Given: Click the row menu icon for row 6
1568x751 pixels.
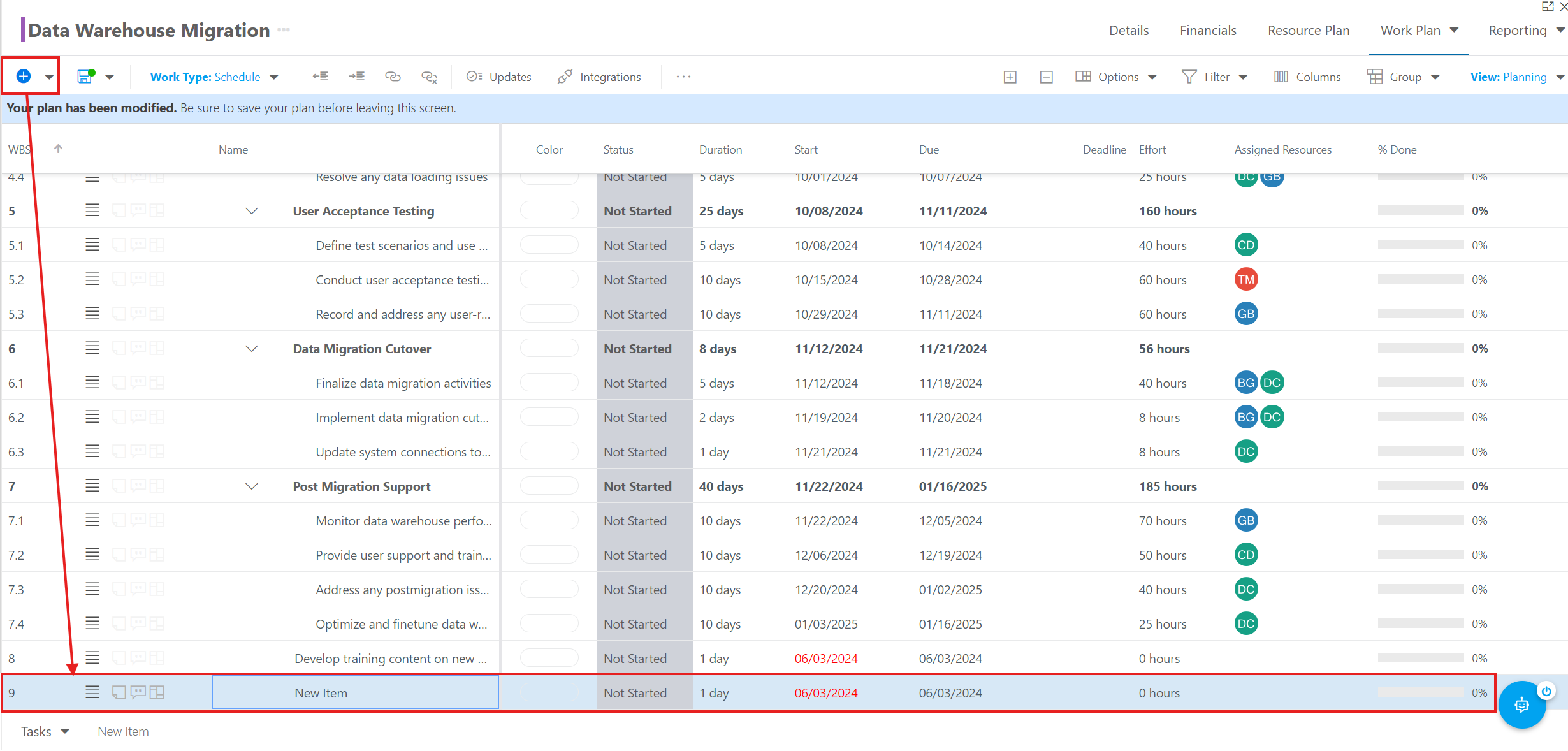Looking at the screenshot, I should pos(92,348).
